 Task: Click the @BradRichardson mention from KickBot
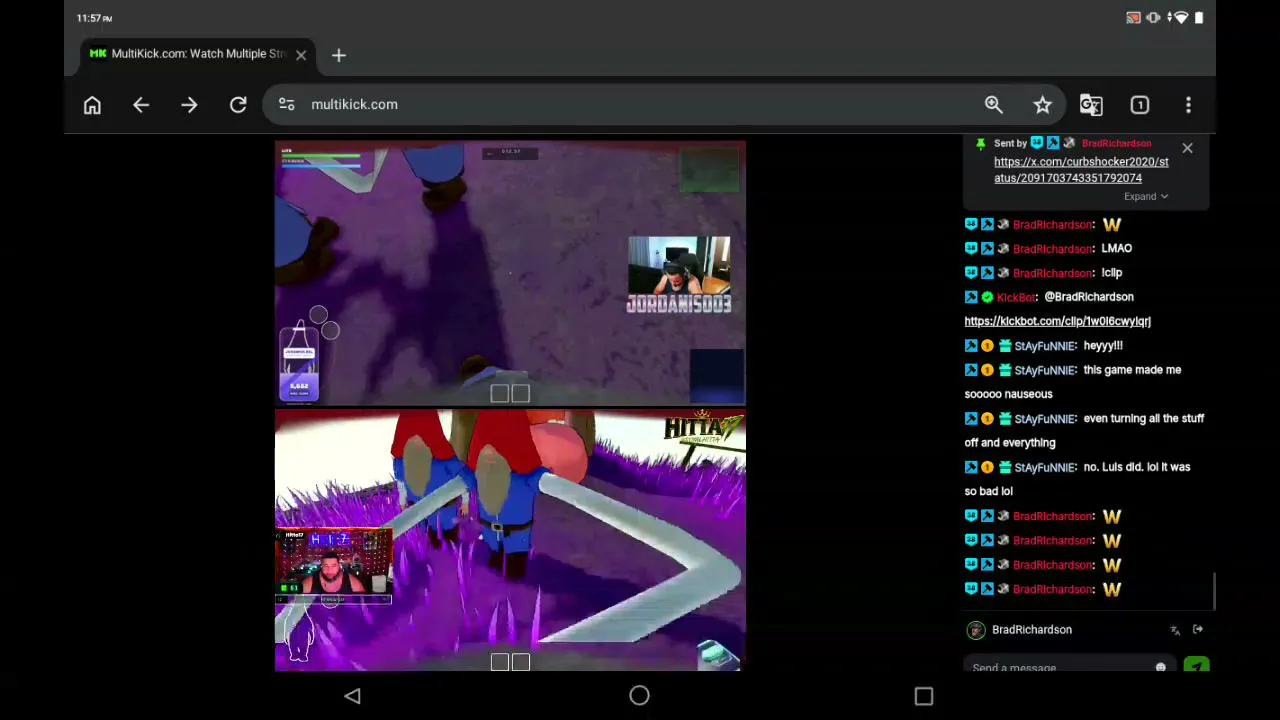pos(1088,297)
